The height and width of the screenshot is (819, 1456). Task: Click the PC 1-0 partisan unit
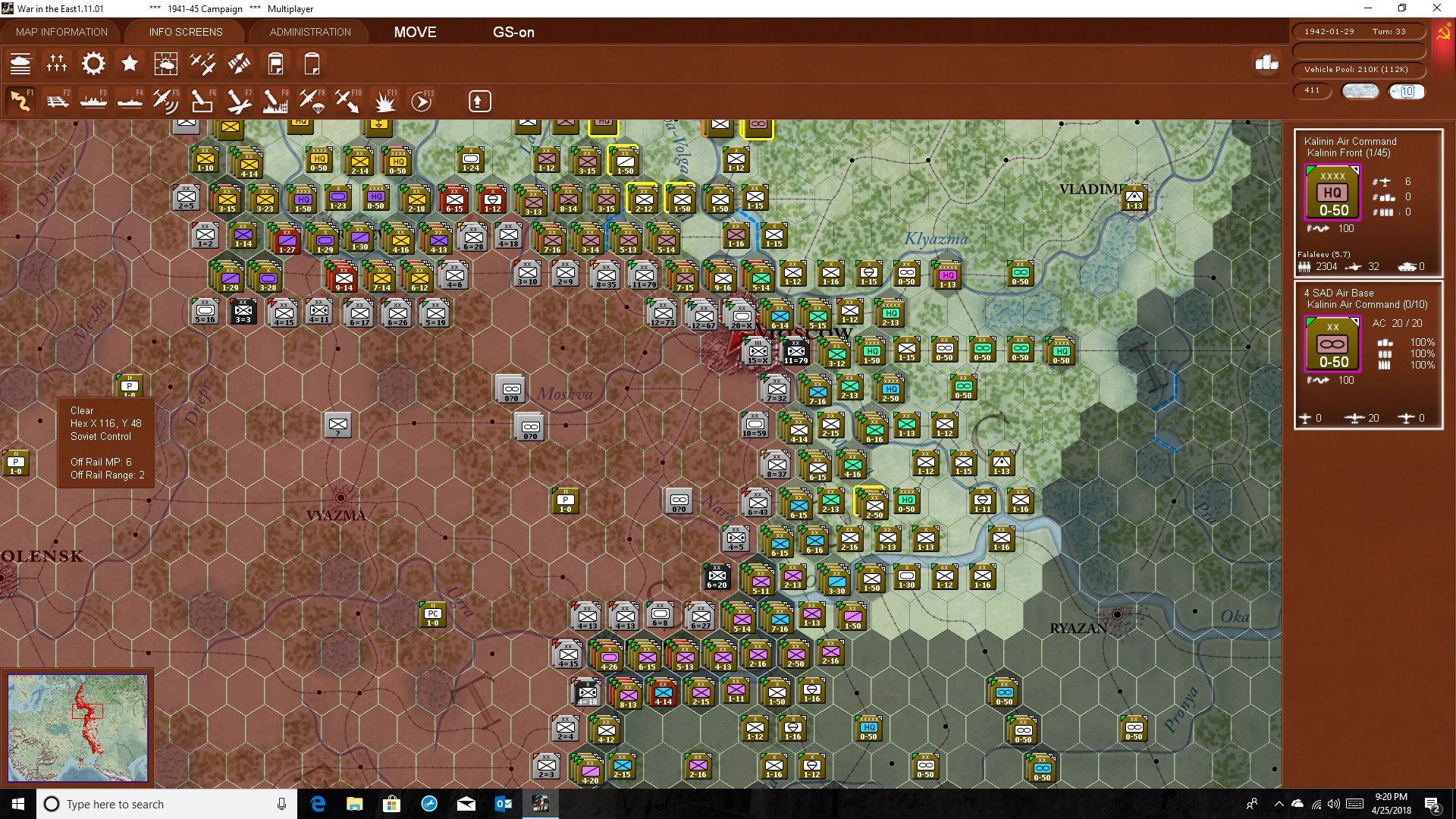(433, 615)
